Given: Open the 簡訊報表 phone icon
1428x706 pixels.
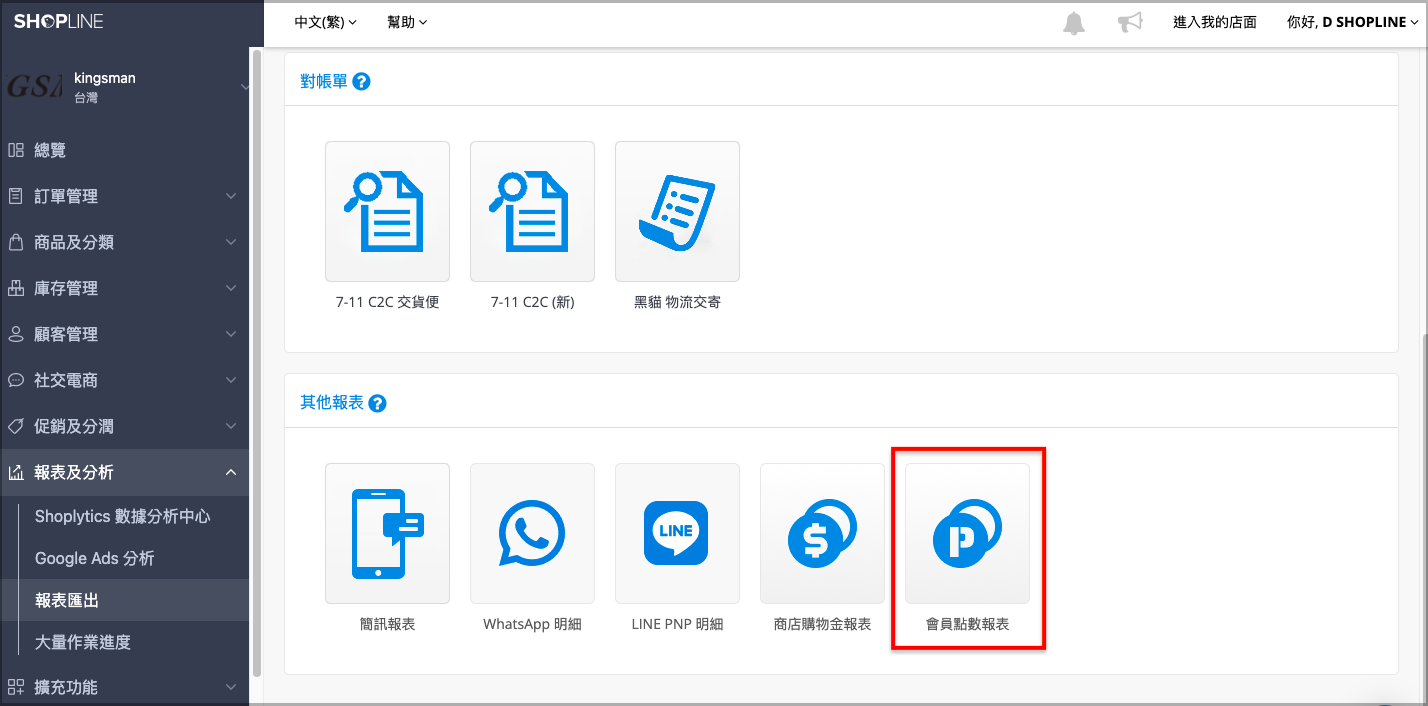Looking at the screenshot, I should [387, 533].
